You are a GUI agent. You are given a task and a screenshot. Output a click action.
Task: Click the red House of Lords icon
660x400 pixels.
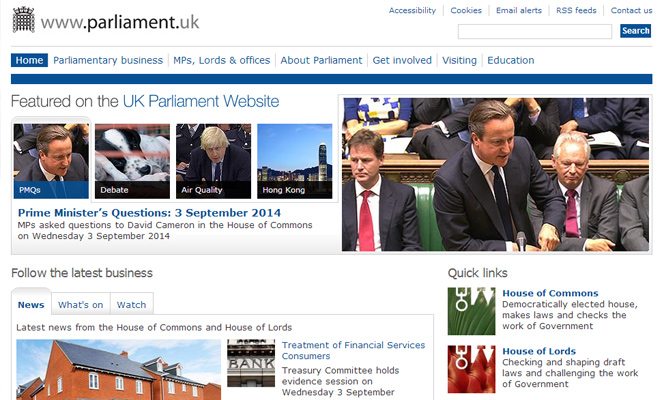[x=471, y=369]
